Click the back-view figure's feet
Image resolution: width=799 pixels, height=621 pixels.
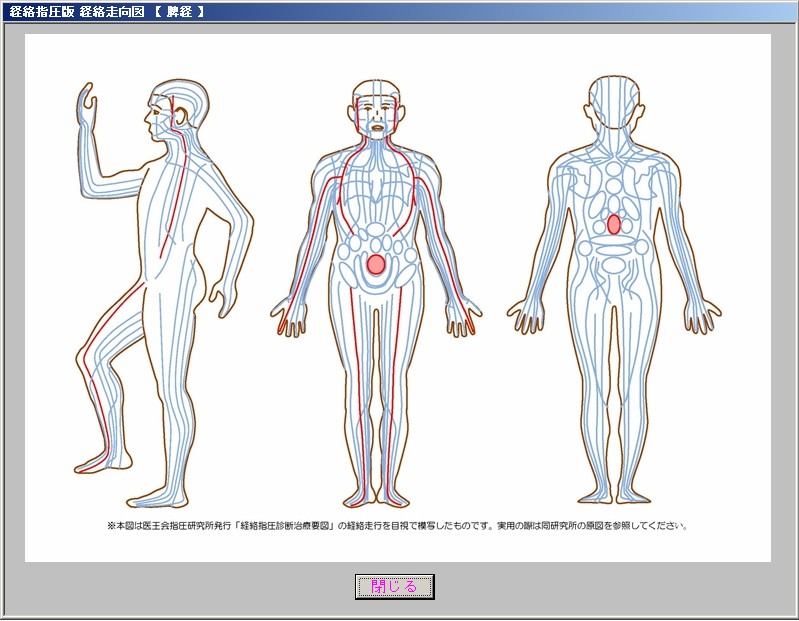point(614,495)
